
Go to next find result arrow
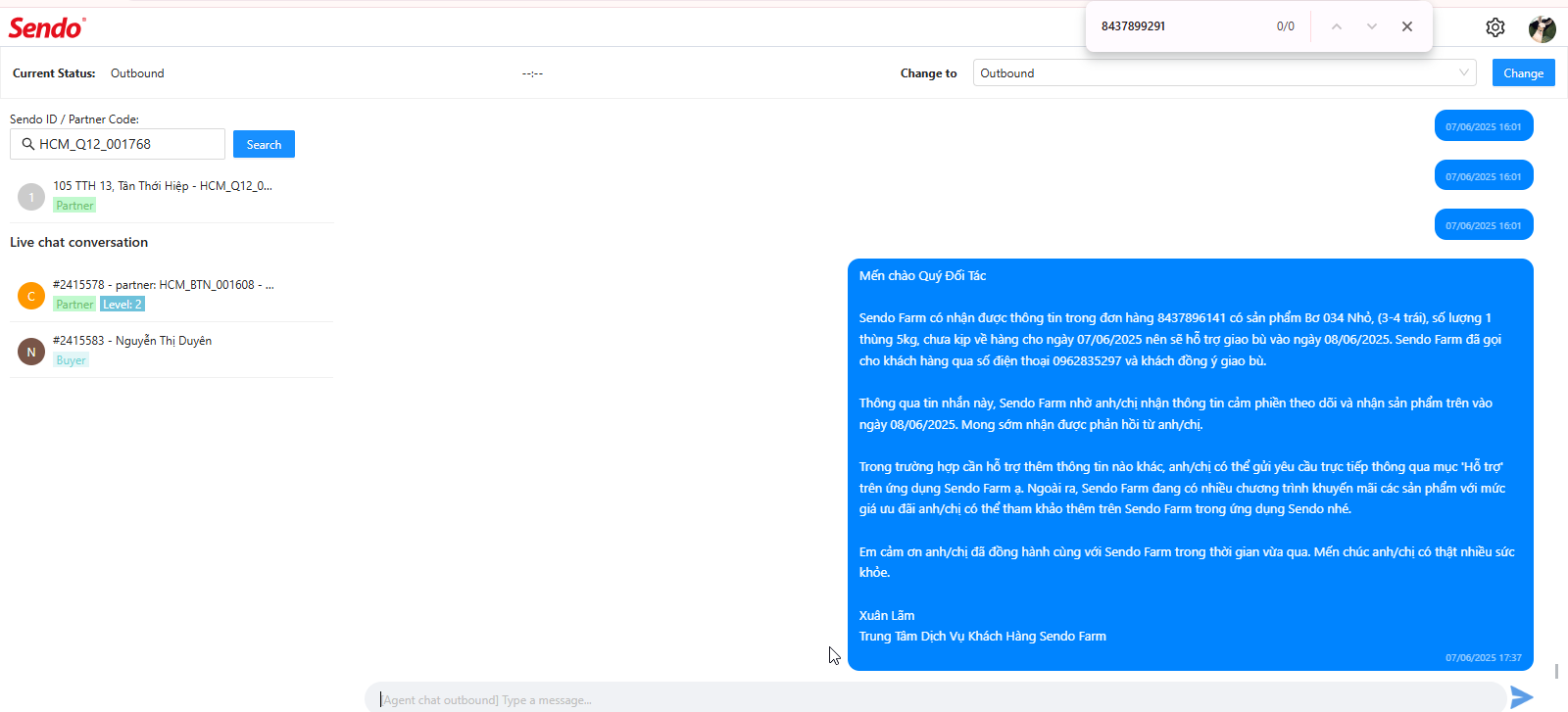[x=1372, y=26]
